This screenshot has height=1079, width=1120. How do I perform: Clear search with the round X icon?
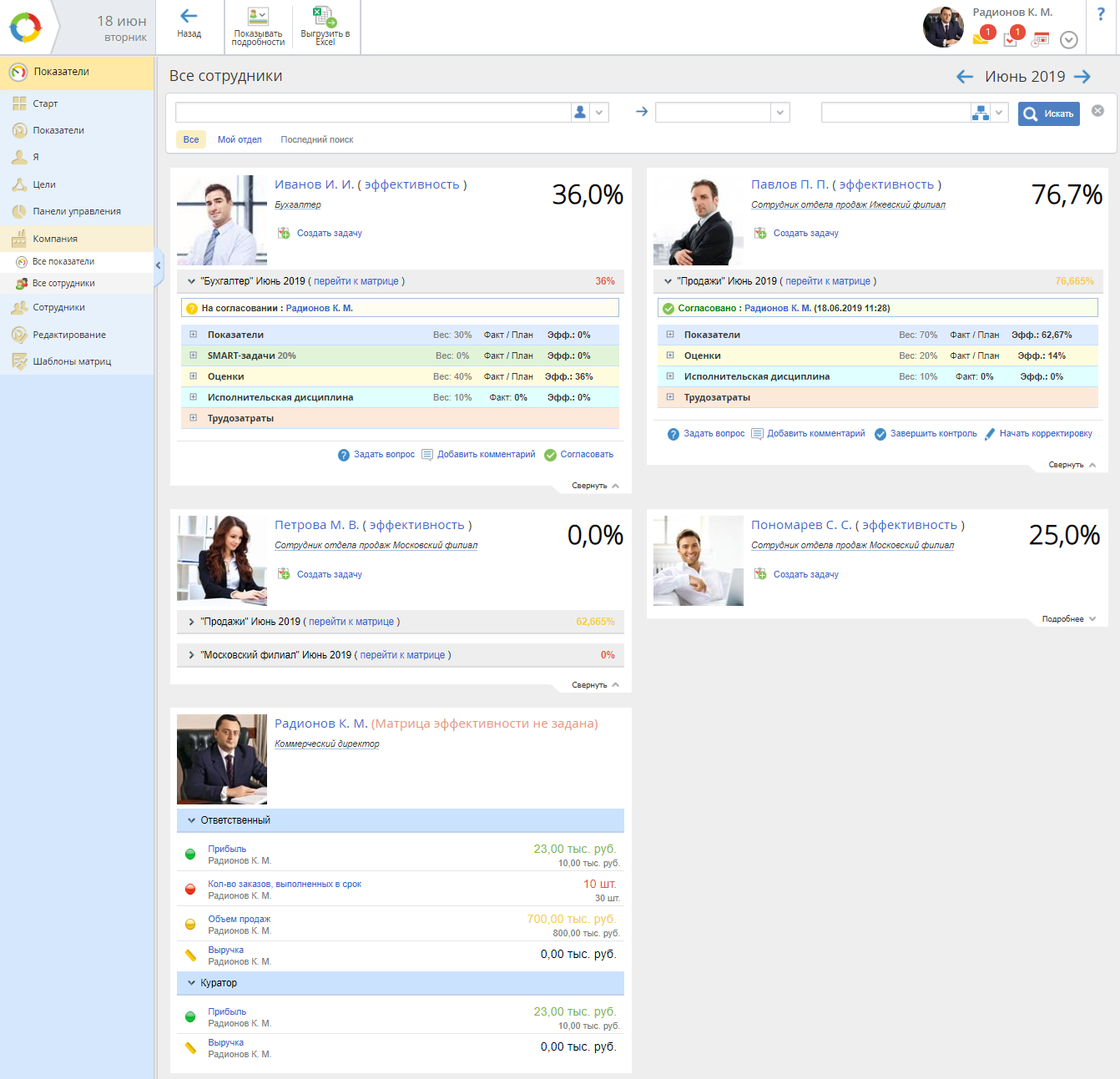1097,111
